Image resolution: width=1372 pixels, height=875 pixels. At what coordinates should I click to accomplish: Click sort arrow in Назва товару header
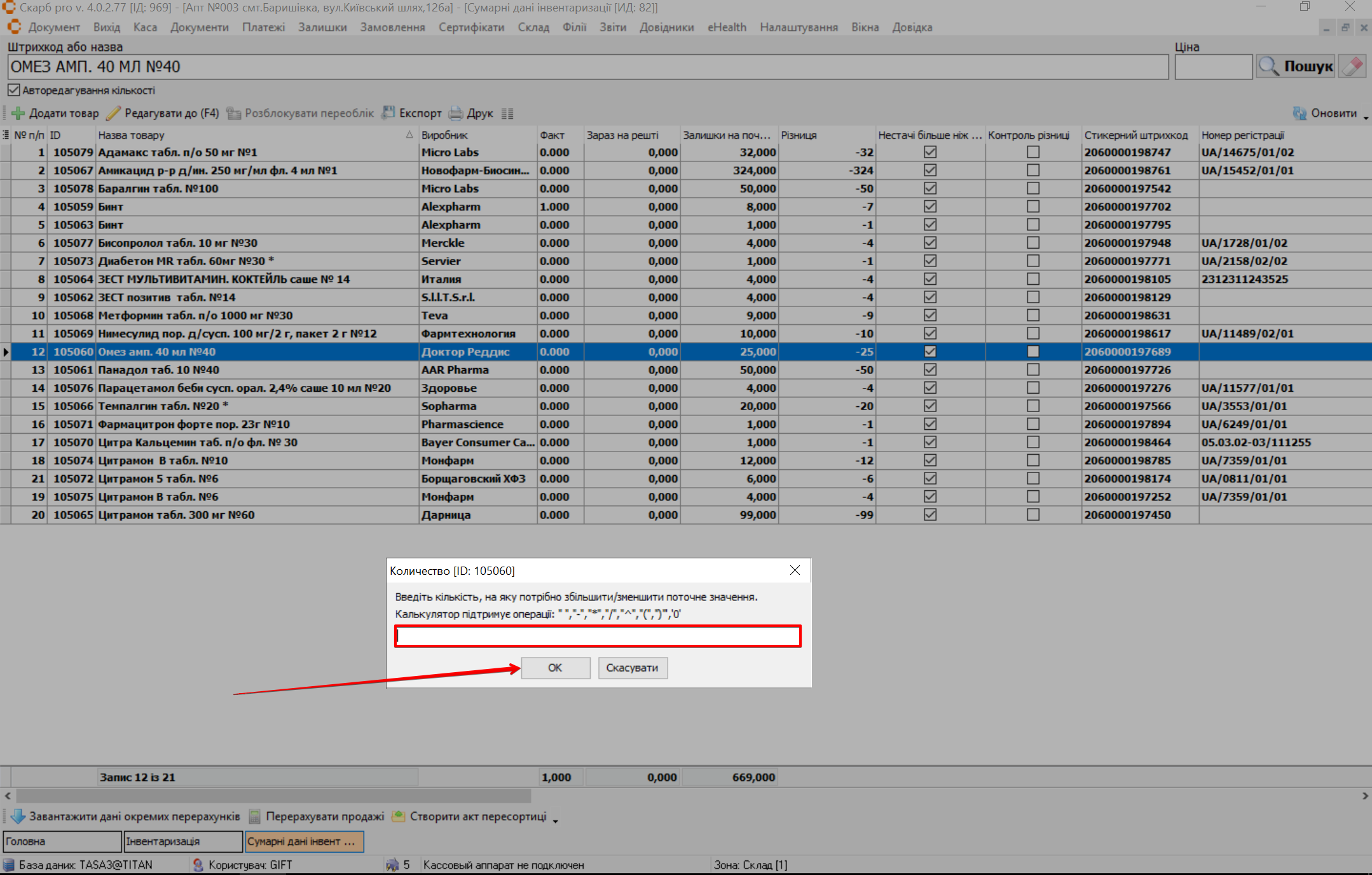pyautogui.click(x=409, y=135)
